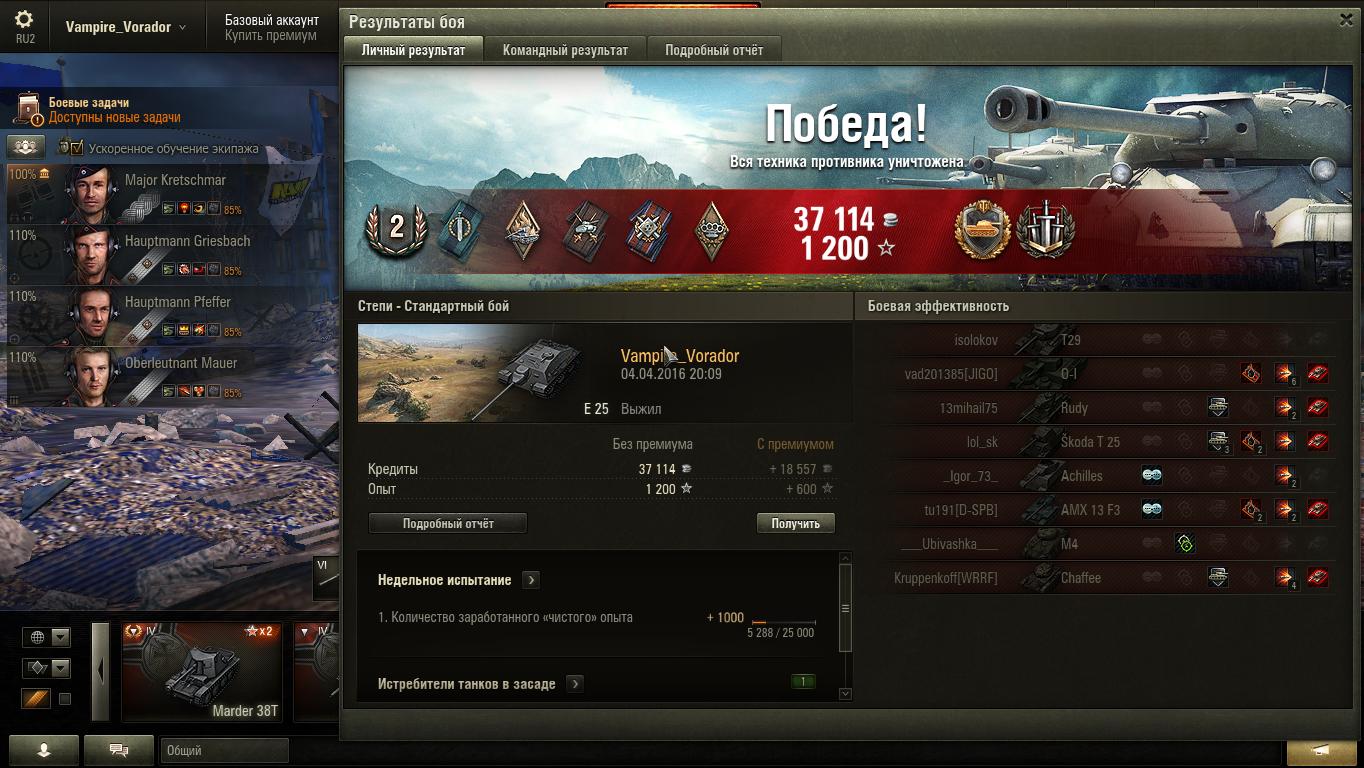Screen dimensions: 1364x768
Task: Click the kill icon in O-I row
Action: point(1318,374)
